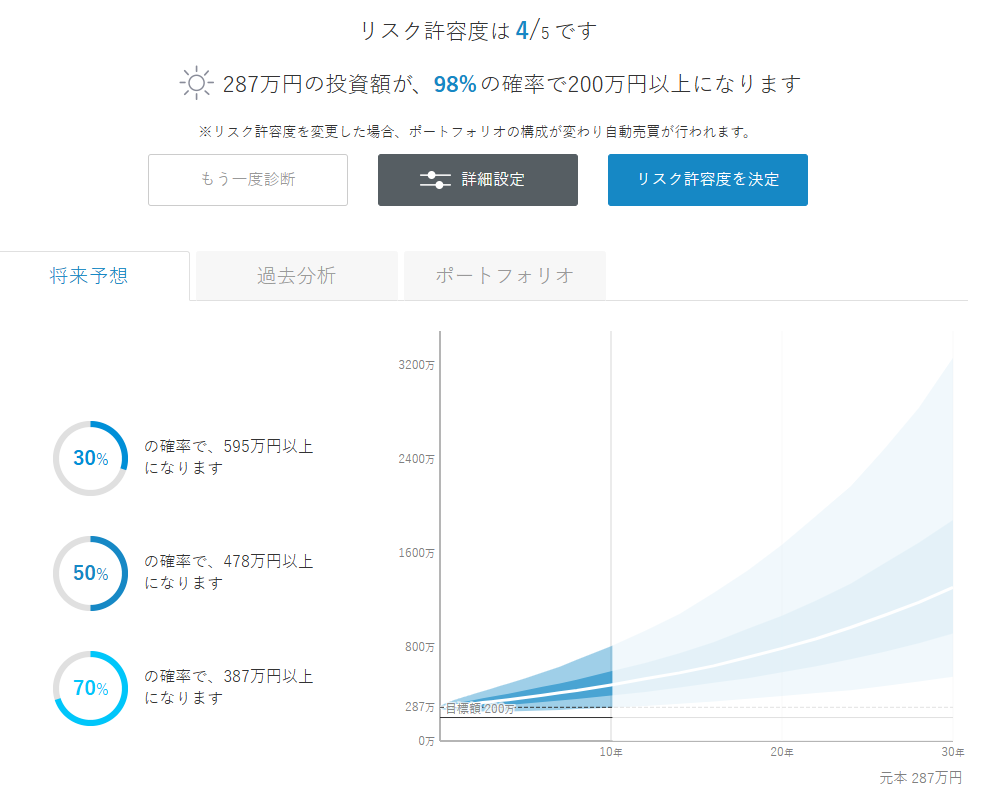Click the 3200万 y-axis label
This screenshot has height=810, width=985.
416,365
